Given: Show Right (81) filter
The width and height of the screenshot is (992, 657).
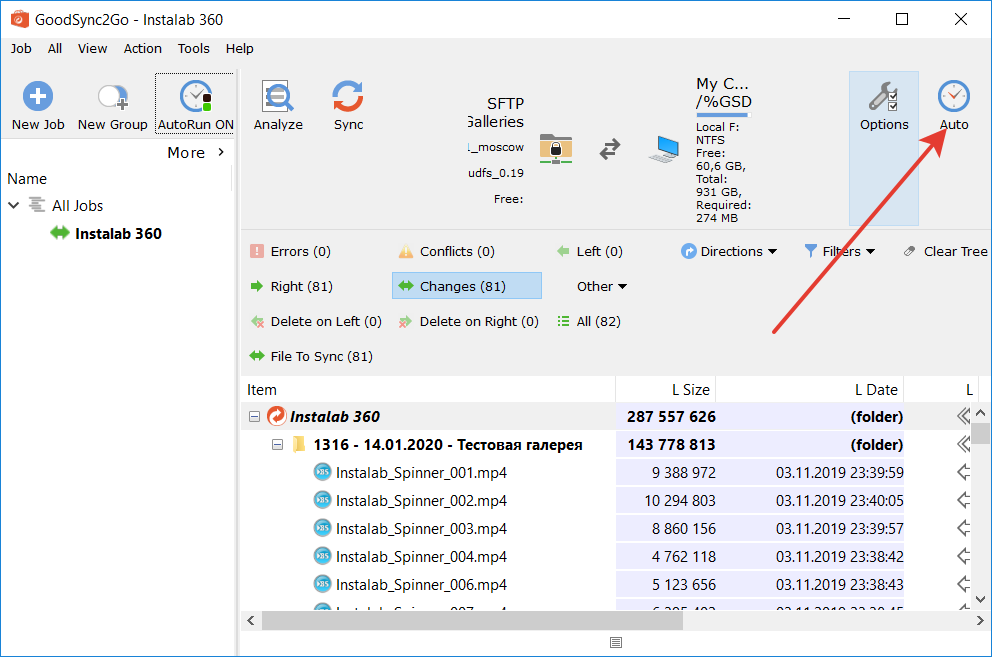Looking at the screenshot, I should [292, 286].
